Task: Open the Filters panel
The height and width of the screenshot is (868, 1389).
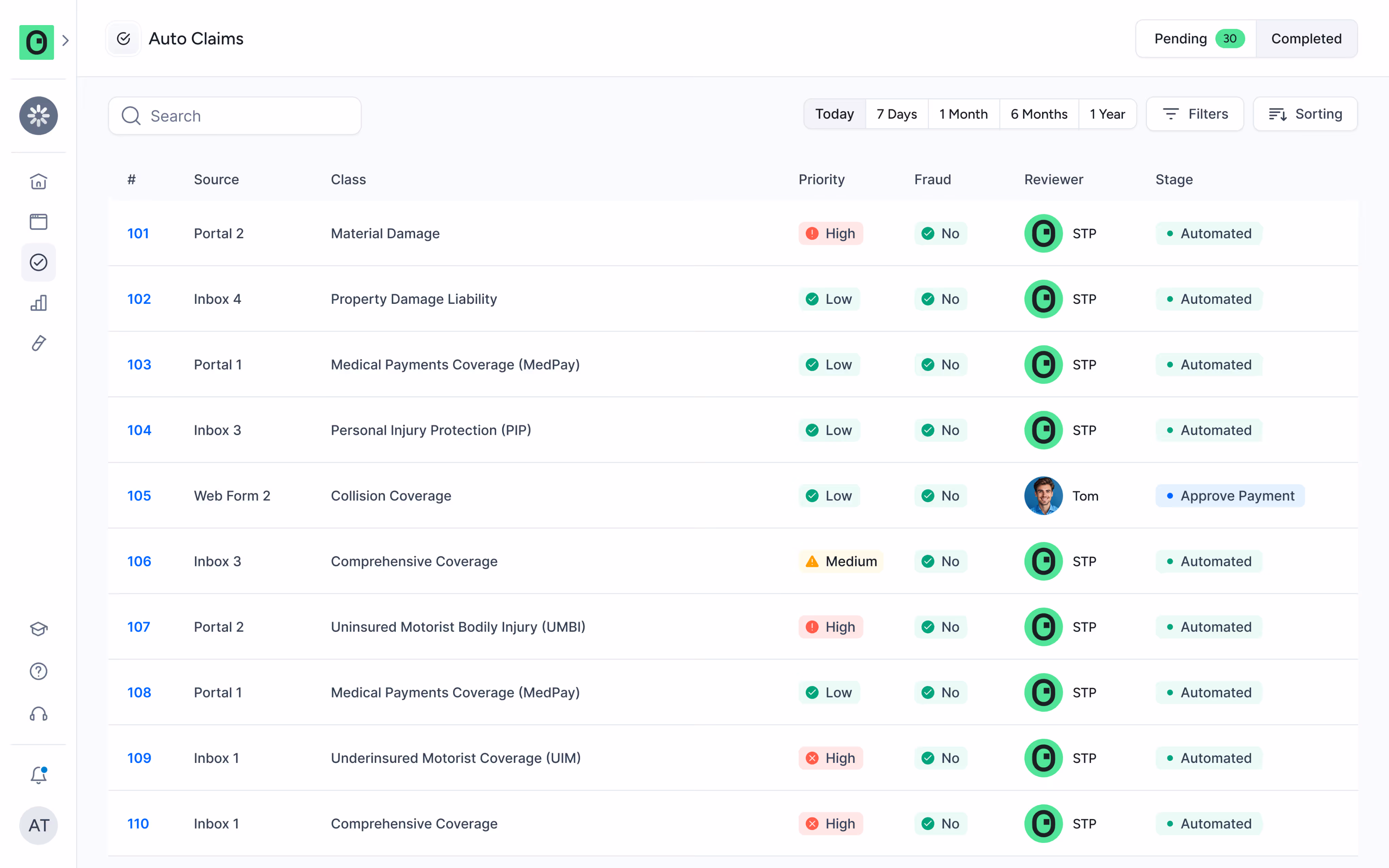Action: (1194, 114)
